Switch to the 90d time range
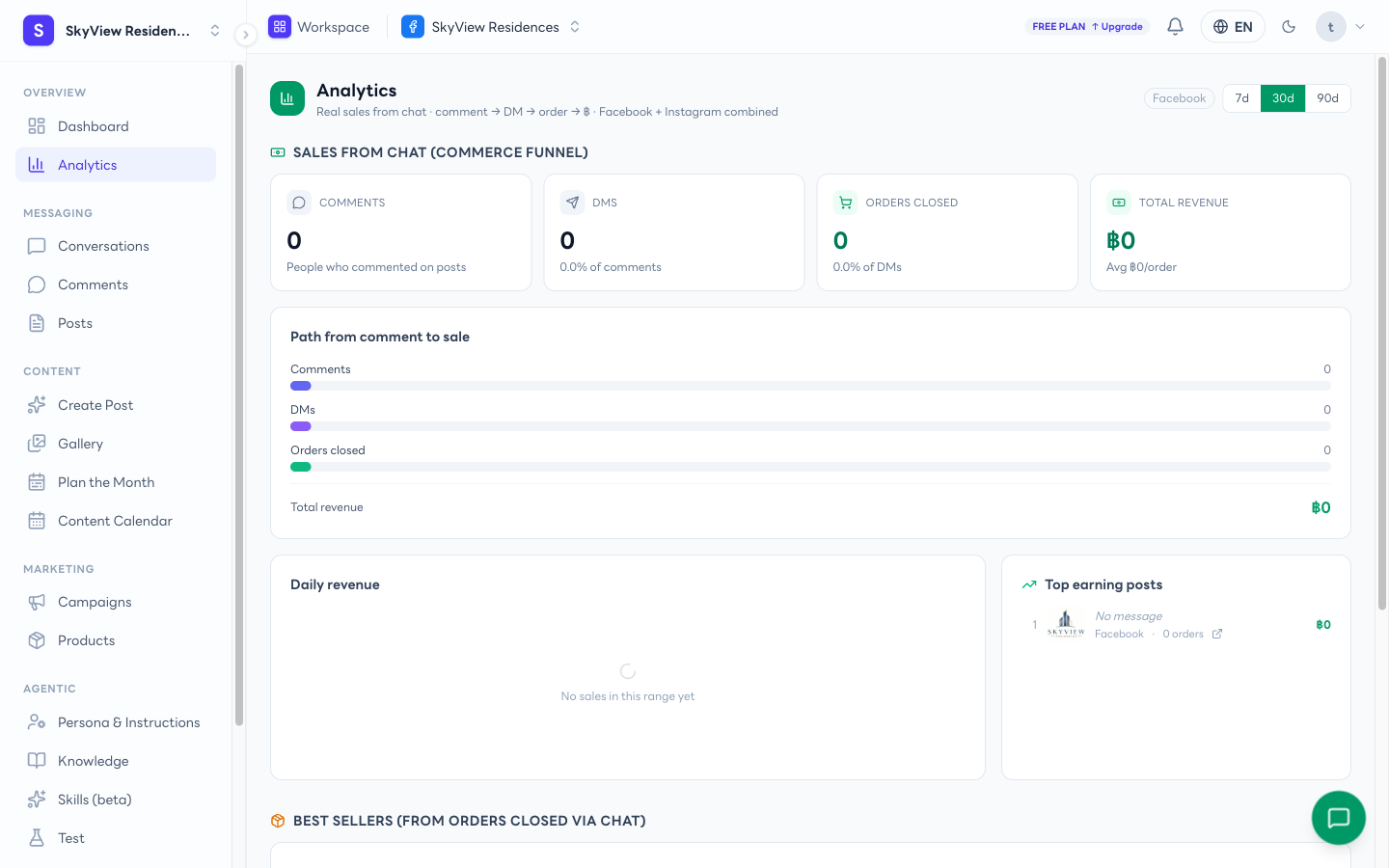Viewport: 1389px width, 868px height. click(1328, 98)
